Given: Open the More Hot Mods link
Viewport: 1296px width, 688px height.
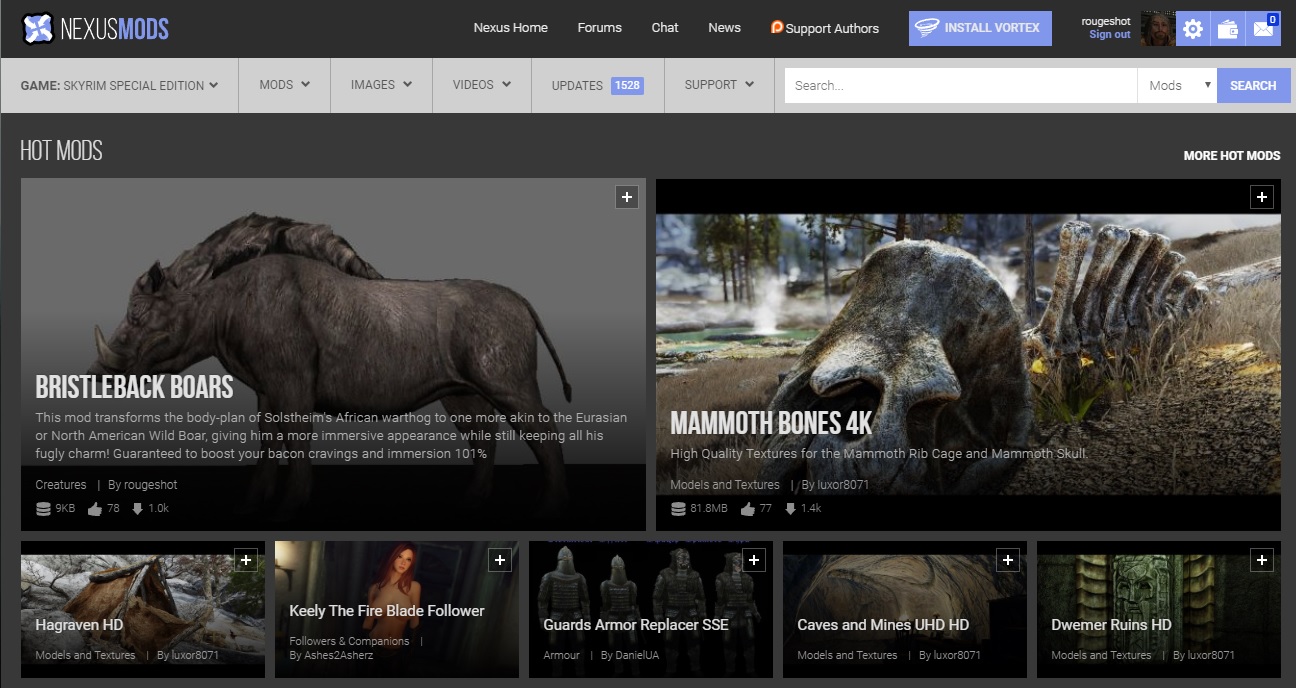Looking at the screenshot, I should tap(1231, 156).
